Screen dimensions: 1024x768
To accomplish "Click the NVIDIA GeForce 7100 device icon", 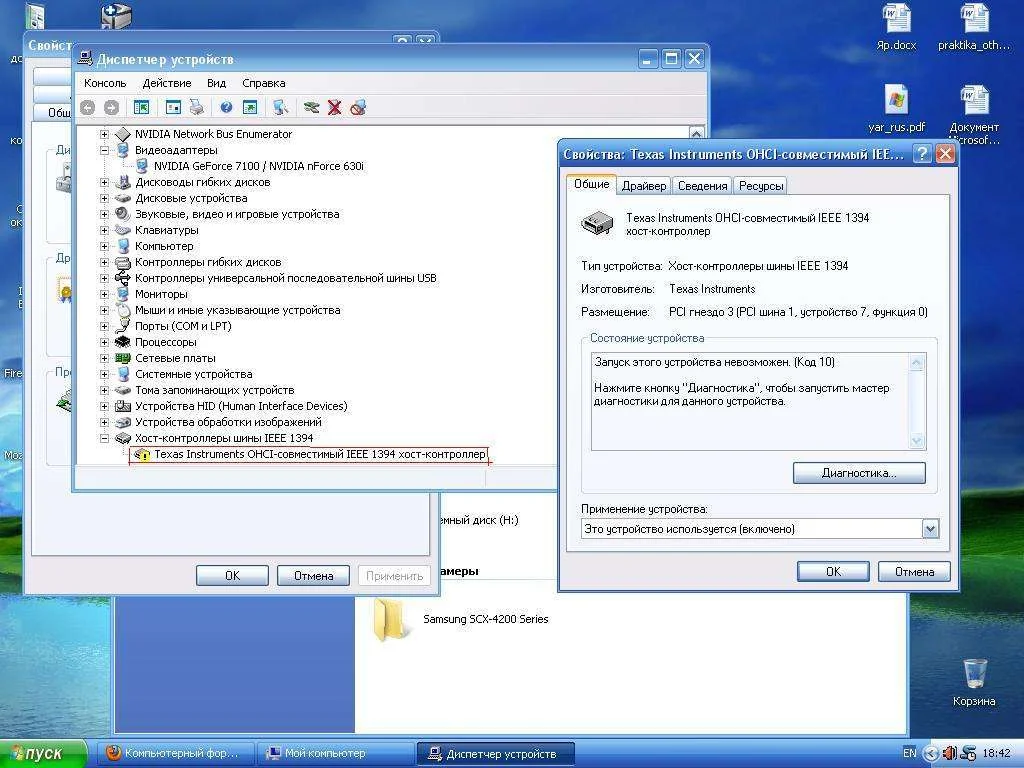I will click(x=142, y=166).
